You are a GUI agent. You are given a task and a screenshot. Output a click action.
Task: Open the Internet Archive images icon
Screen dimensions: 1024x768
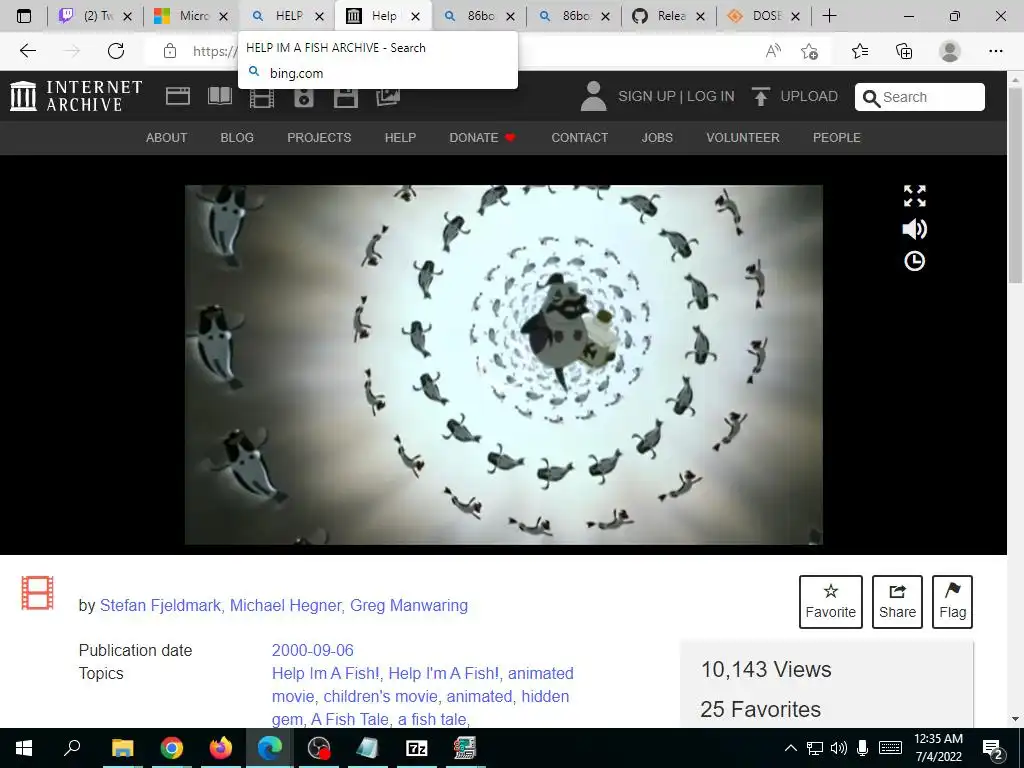point(388,98)
